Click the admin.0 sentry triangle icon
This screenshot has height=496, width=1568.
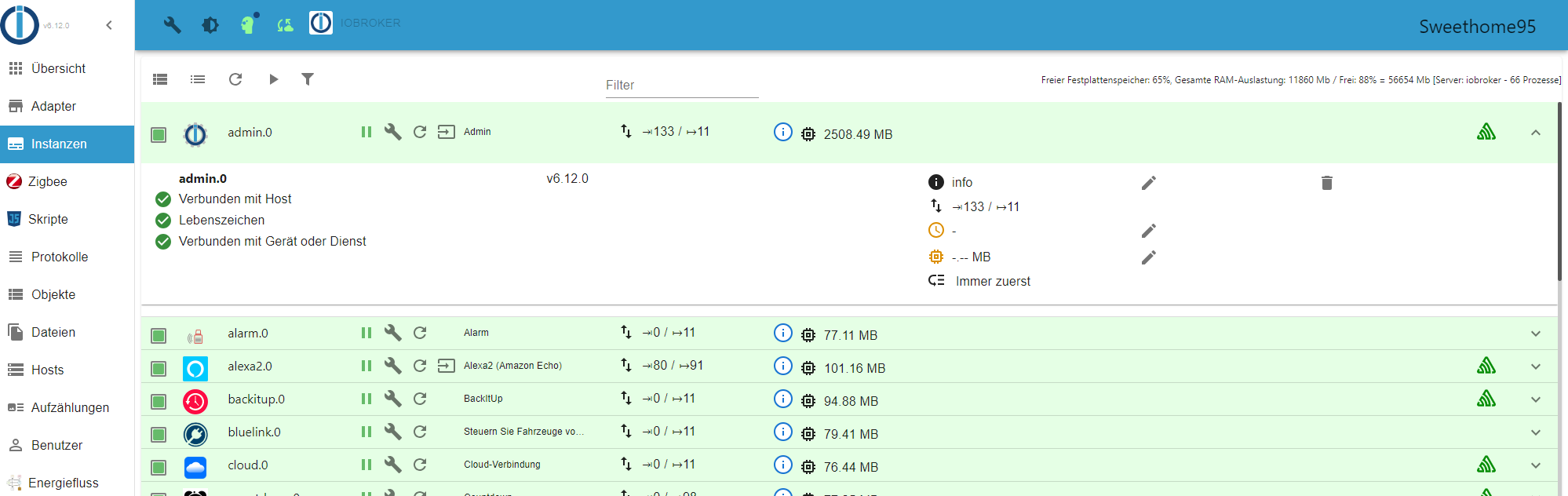tap(1486, 132)
